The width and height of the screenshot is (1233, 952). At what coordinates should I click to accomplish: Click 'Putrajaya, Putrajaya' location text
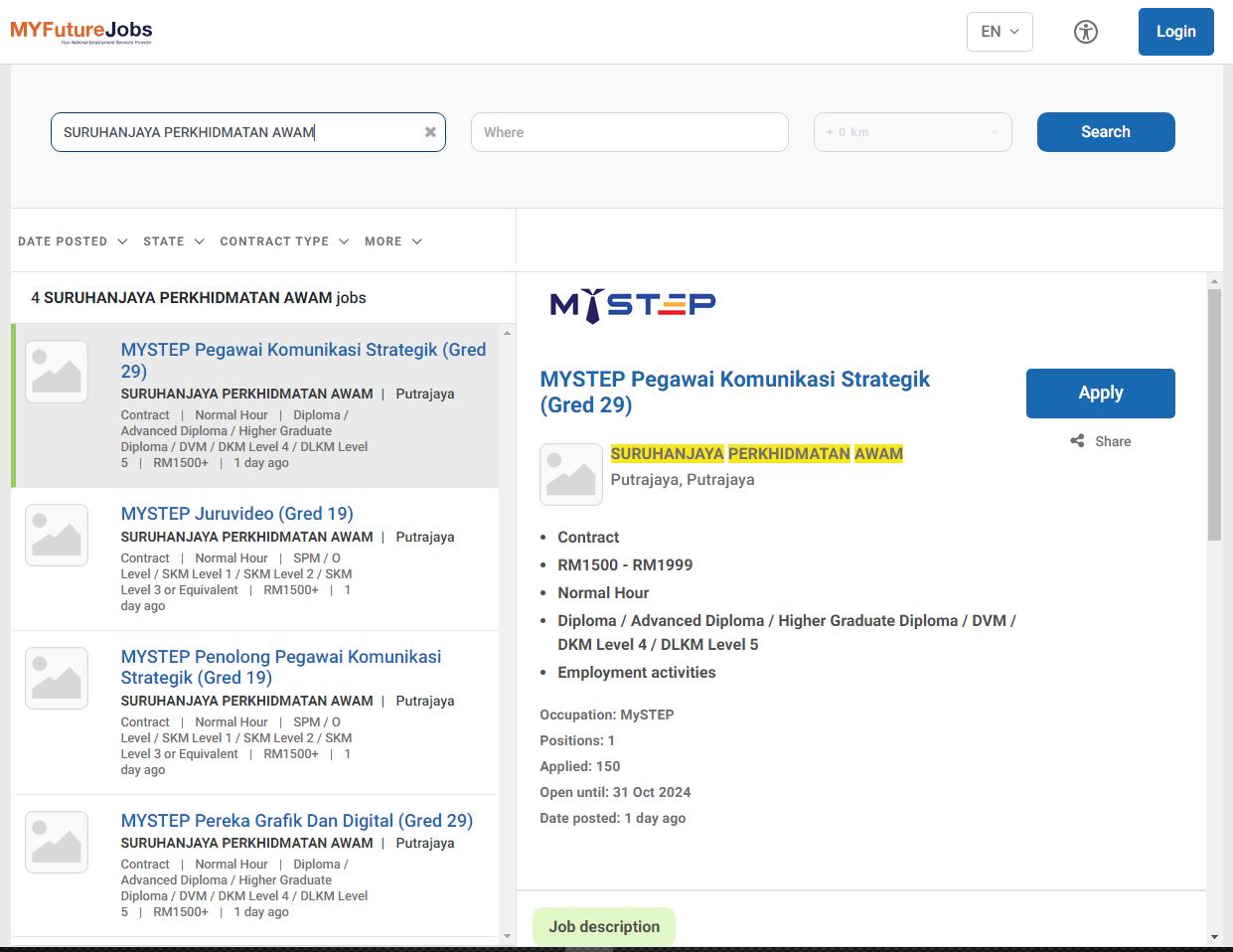(683, 480)
